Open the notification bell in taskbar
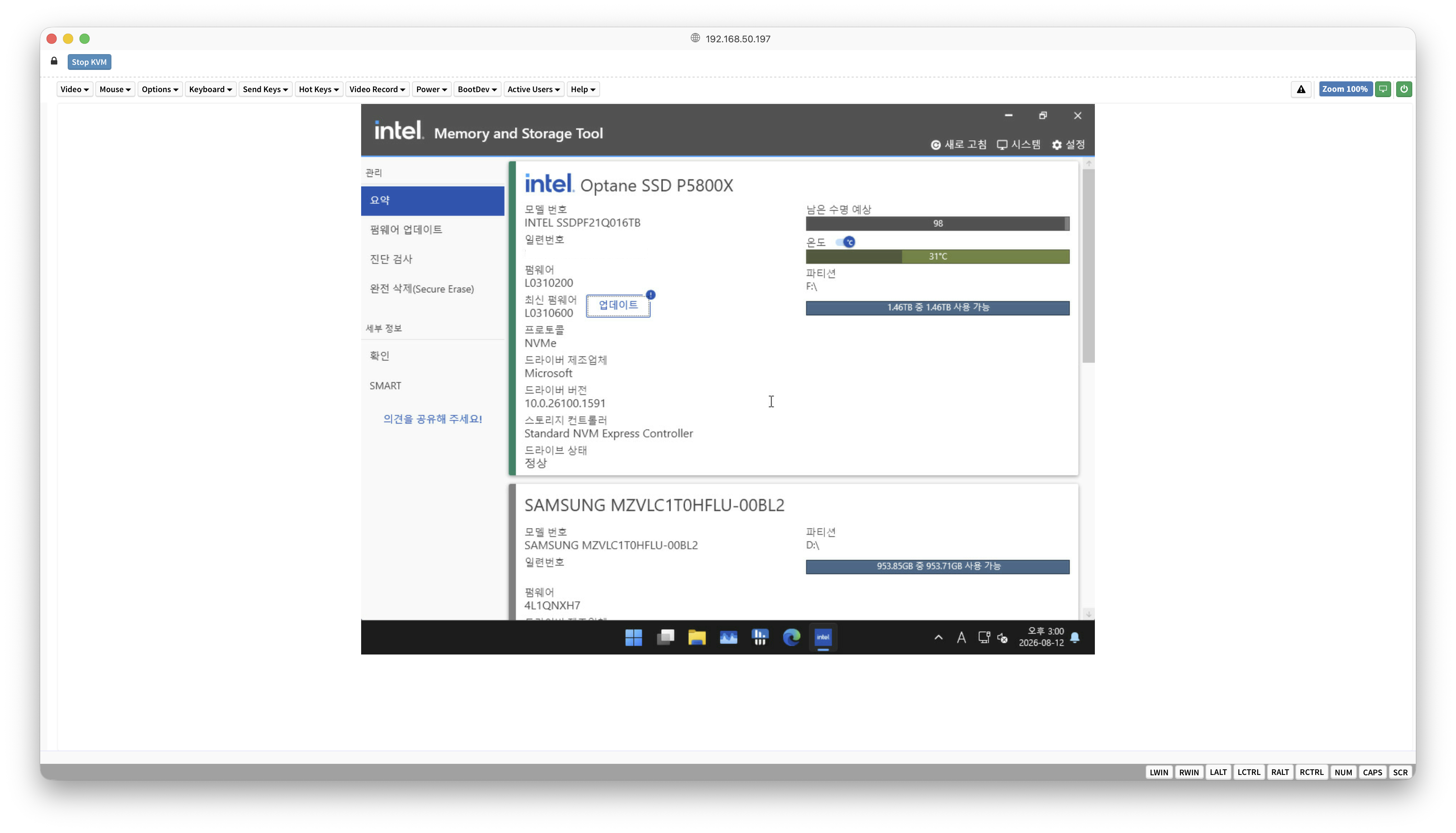Screen dimensions: 1456x833 pos(1075,637)
